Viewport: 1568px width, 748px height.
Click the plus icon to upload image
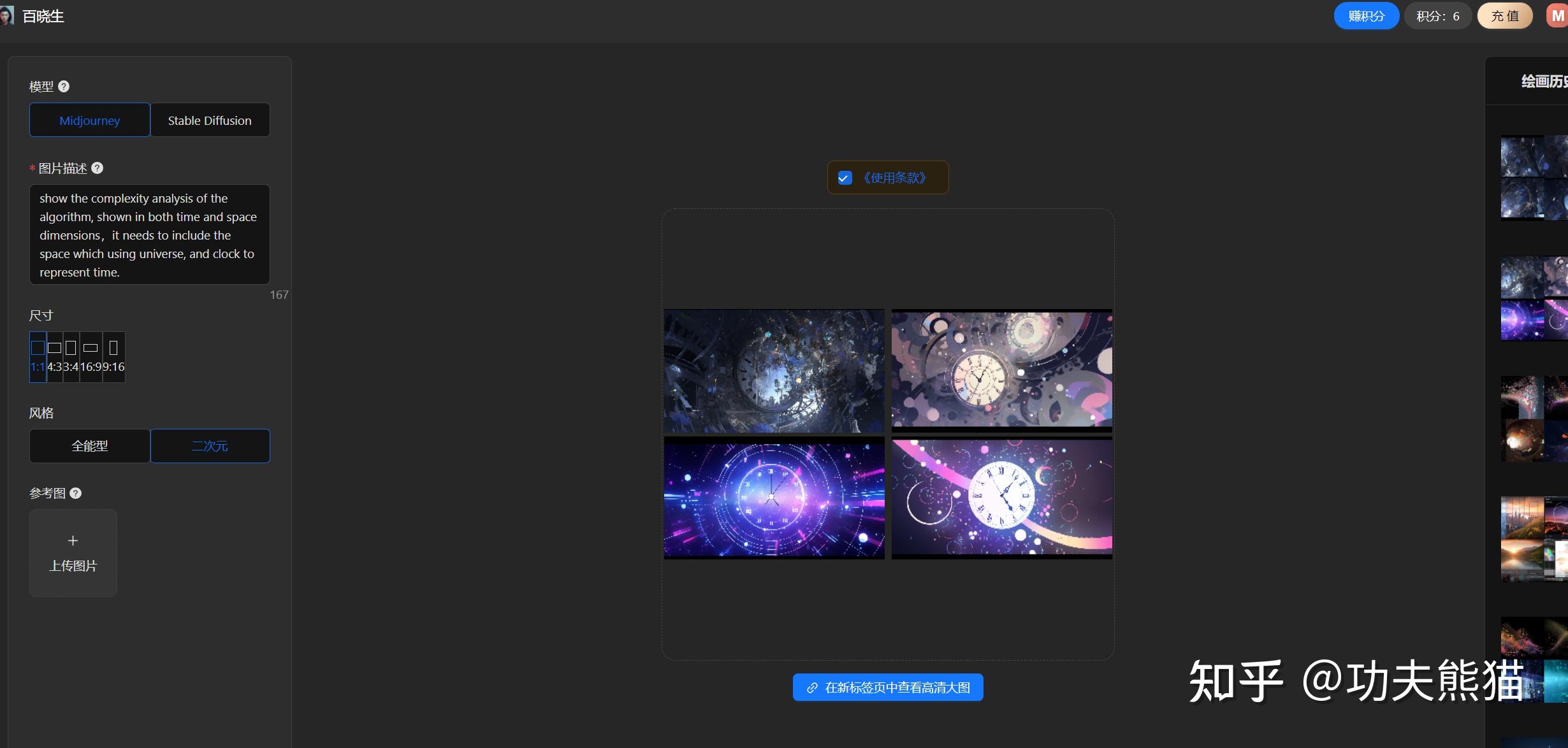coord(73,540)
